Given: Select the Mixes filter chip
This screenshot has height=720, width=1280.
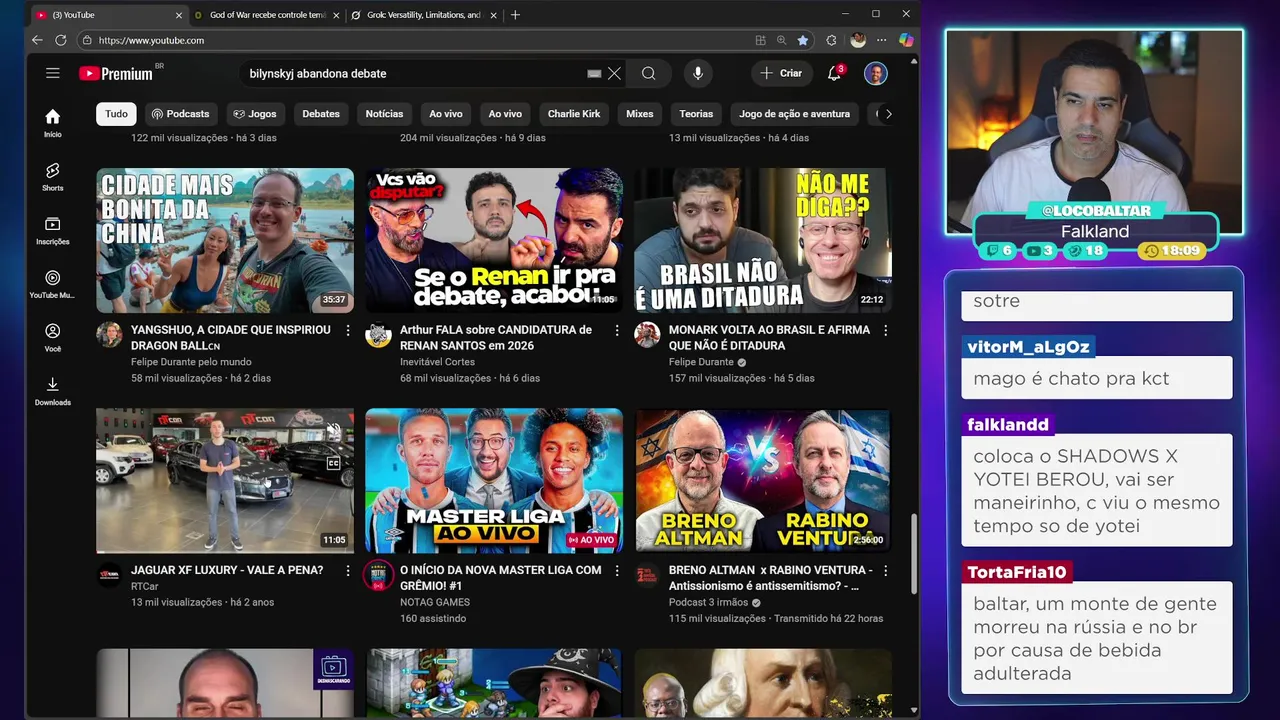Looking at the screenshot, I should pyautogui.click(x=640, y=114).
